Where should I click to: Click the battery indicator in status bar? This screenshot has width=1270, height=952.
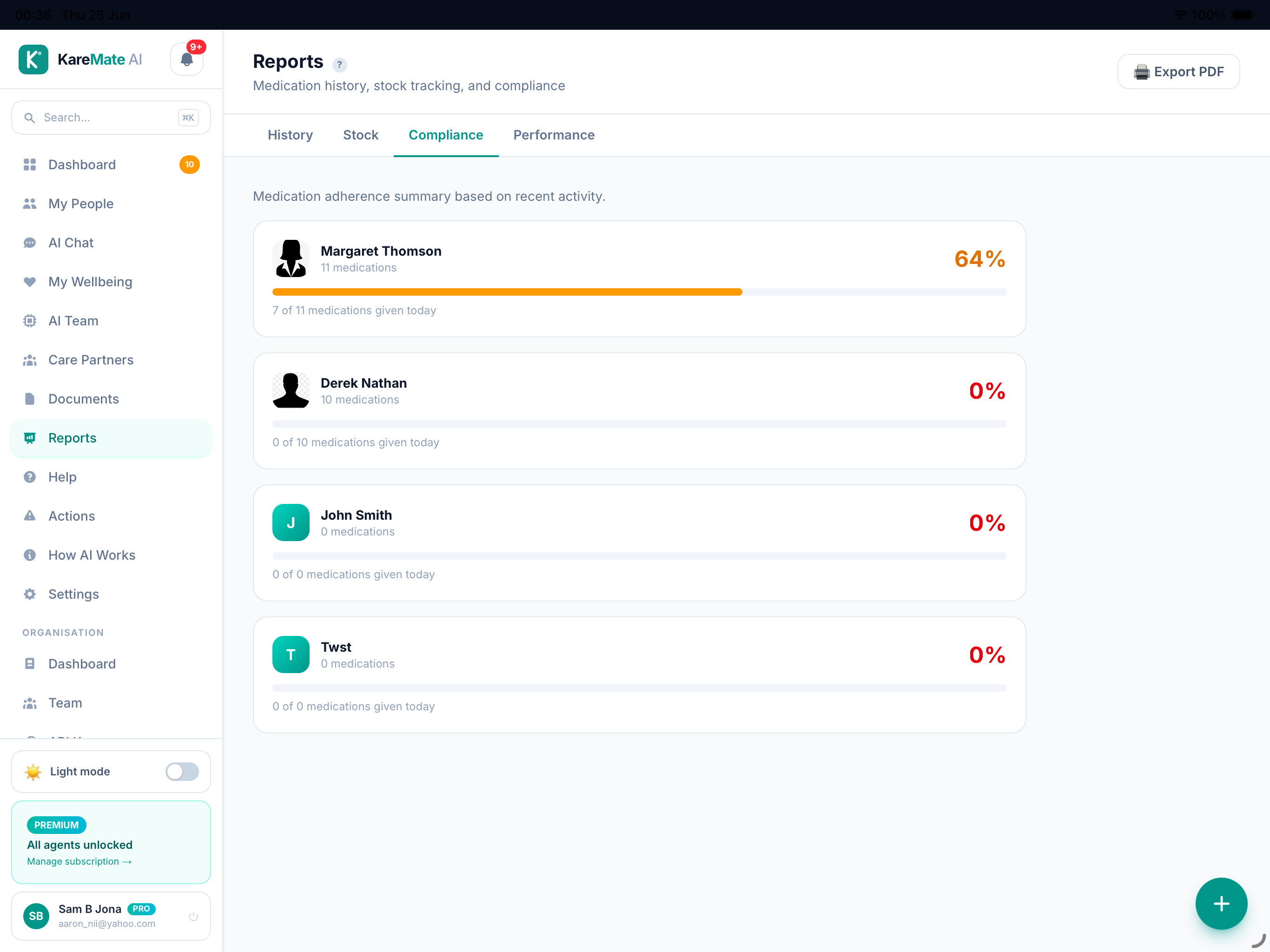pos(1243,15)
